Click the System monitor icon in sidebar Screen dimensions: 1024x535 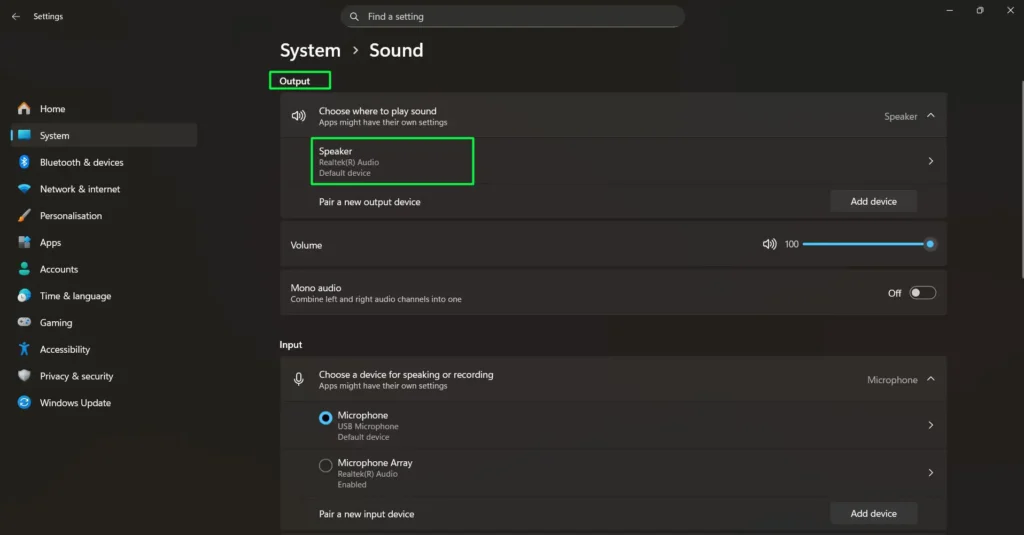tap(24, 135)
